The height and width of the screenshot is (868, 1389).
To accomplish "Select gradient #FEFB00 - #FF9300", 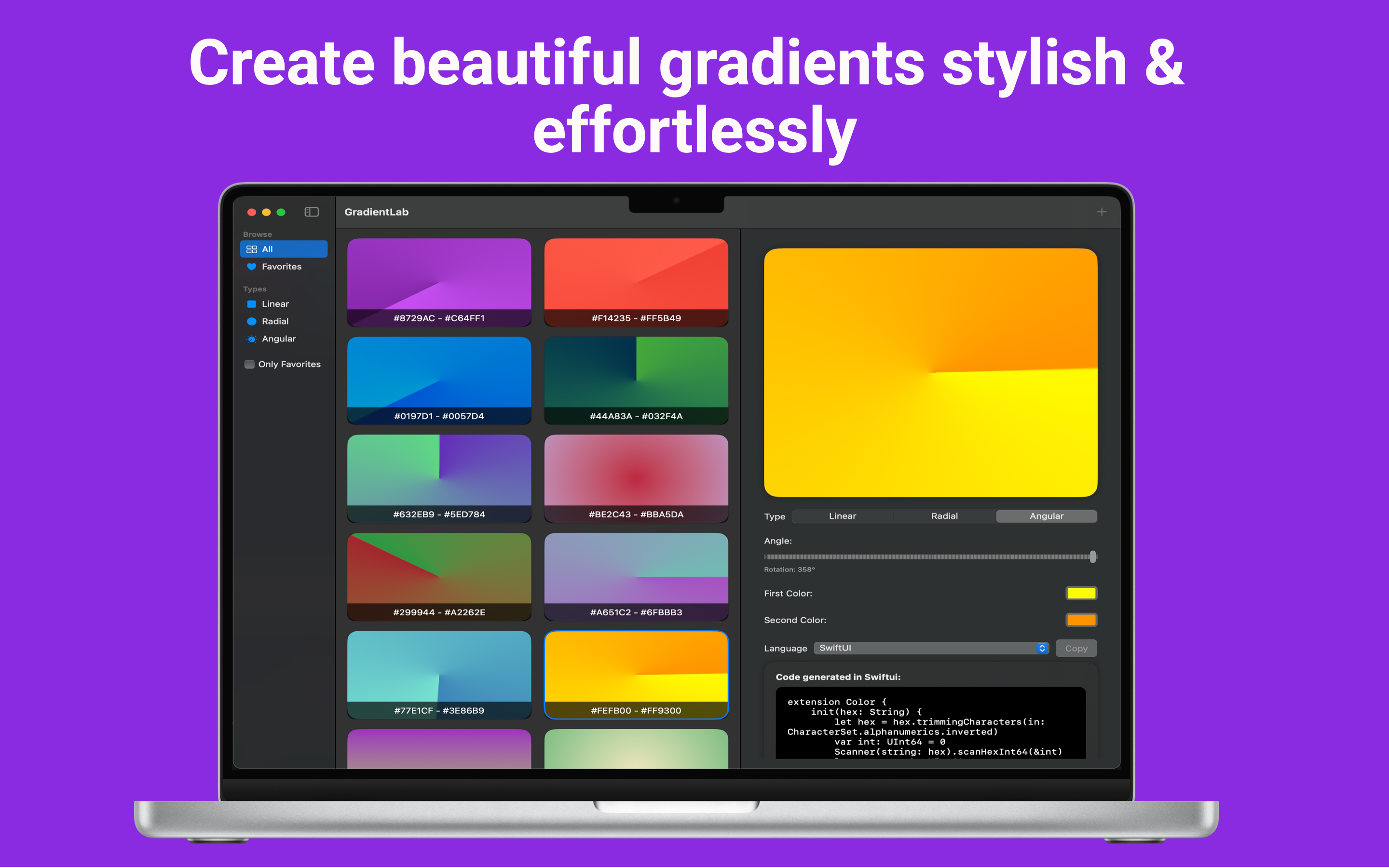I will click(x=636, y=675).
